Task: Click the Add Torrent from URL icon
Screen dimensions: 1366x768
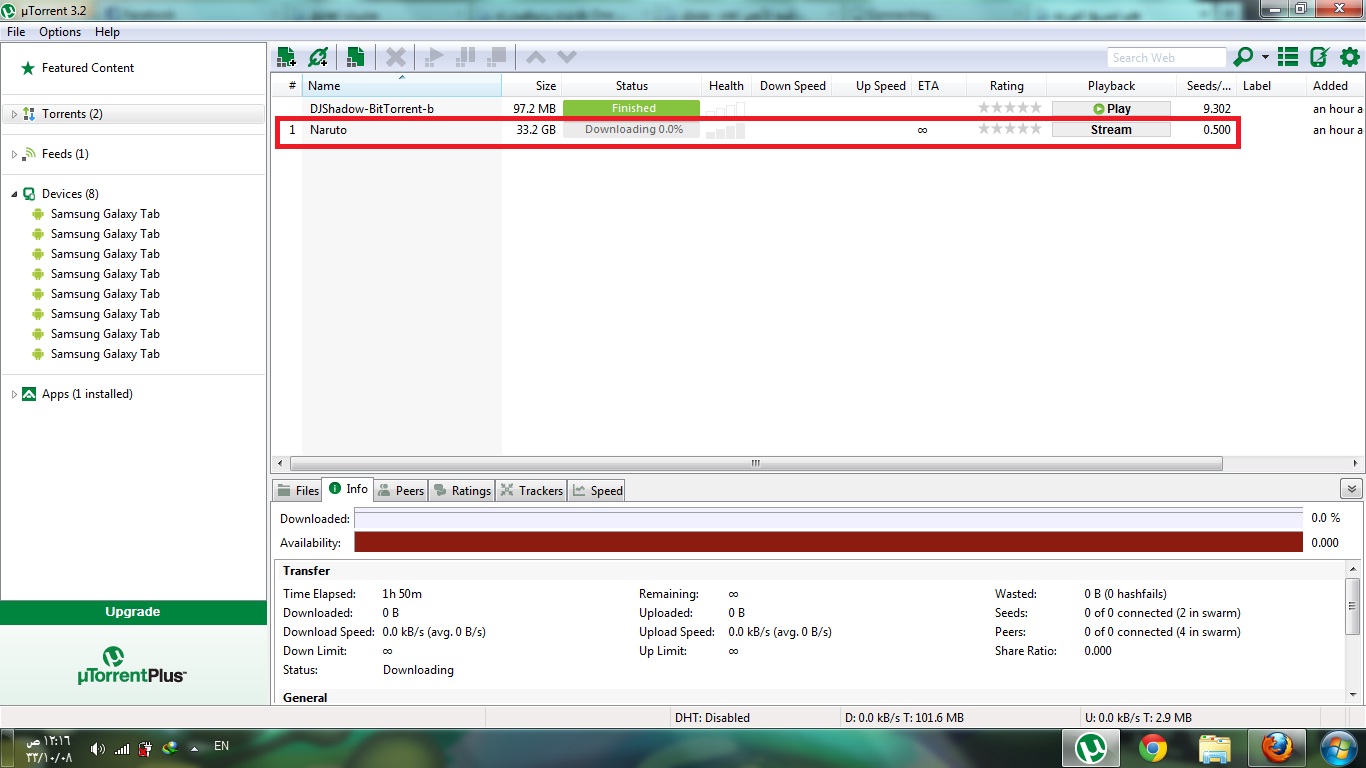Action: click(x=318, y=57)
